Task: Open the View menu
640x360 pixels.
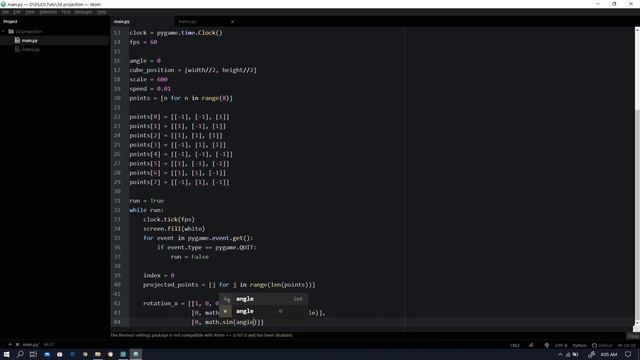Action: (30, 12)
